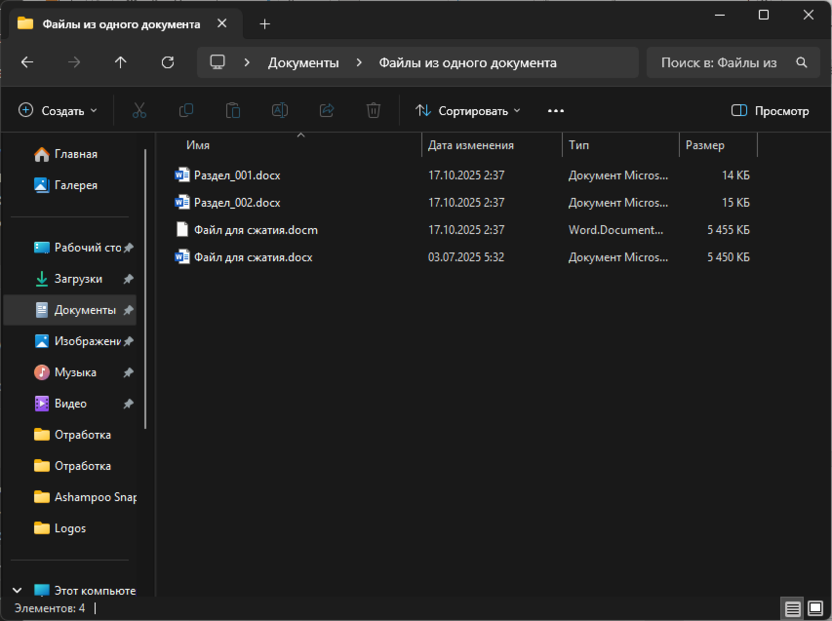
Task: Click the search field for this folder
Action: tap(720, 62)
